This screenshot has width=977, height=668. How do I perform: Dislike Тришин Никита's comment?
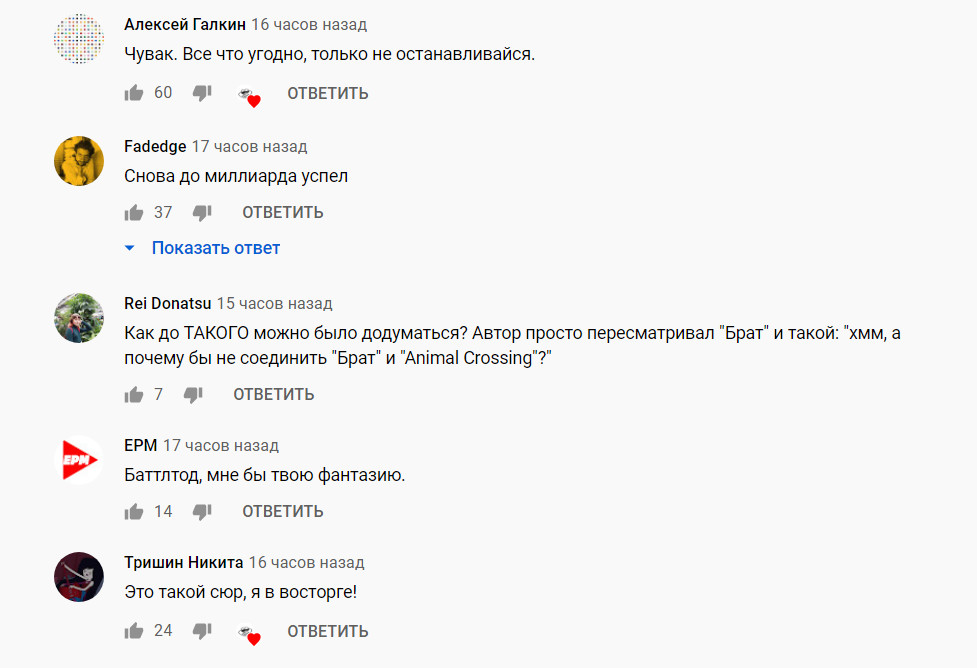[x=202, y=631]
